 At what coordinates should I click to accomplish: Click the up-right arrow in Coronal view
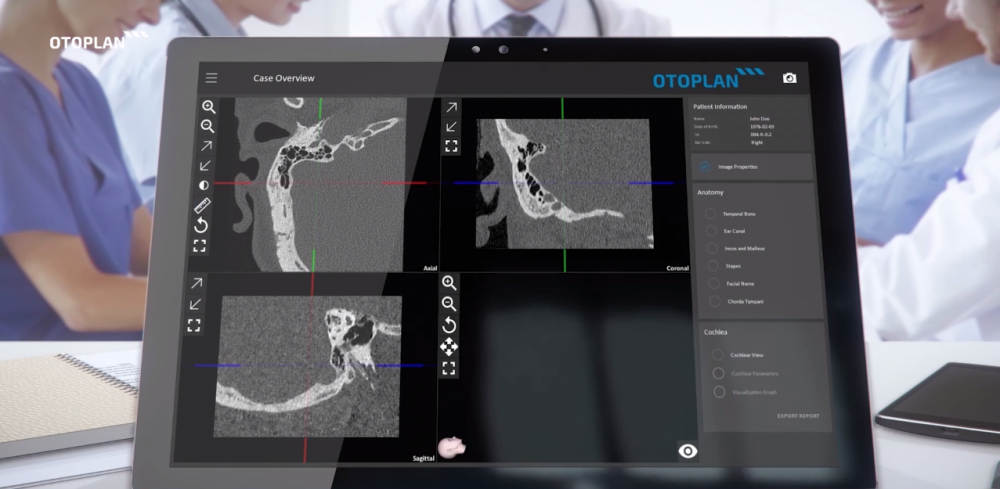click(452, 107)
